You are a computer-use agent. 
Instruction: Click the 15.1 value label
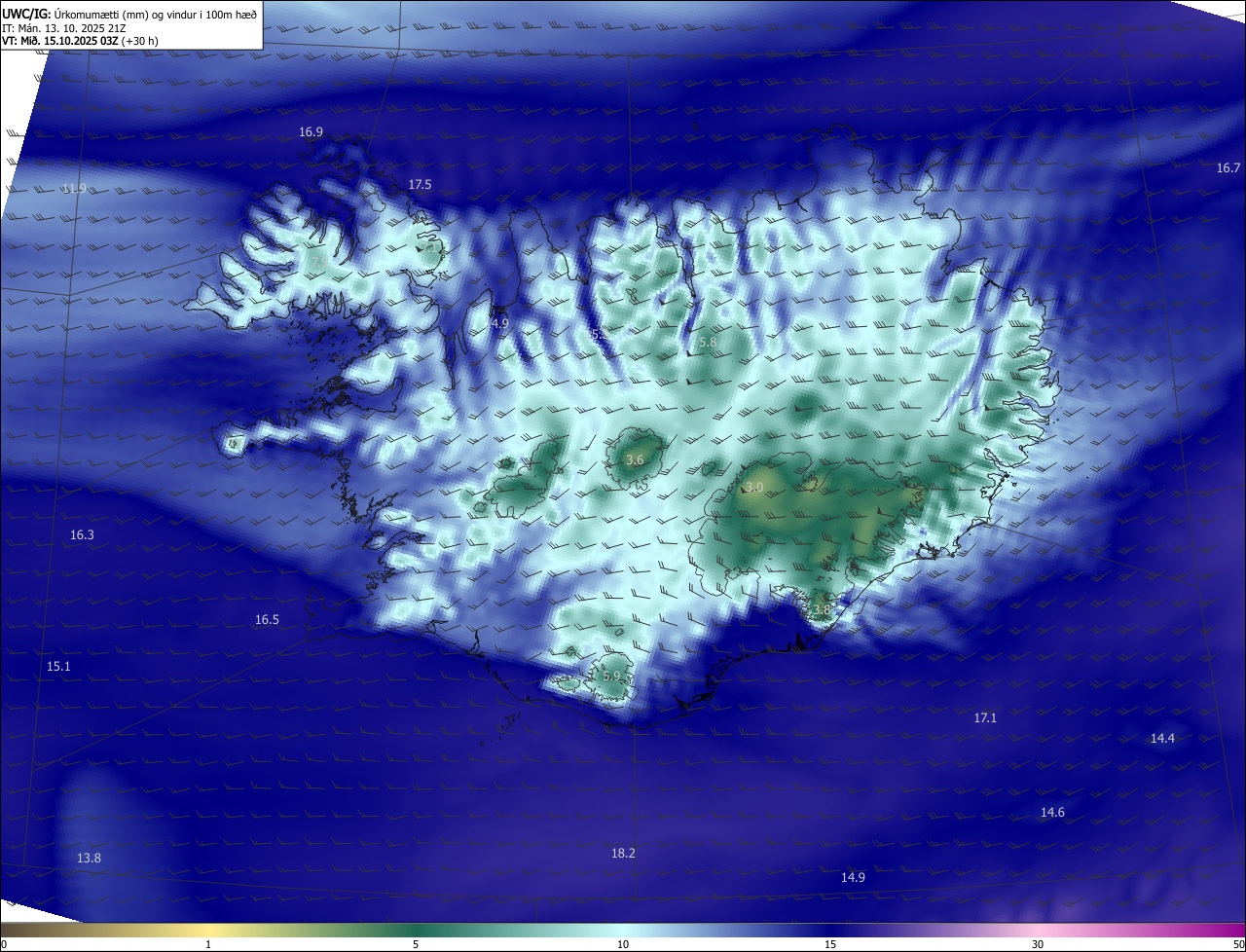(58, 666)
